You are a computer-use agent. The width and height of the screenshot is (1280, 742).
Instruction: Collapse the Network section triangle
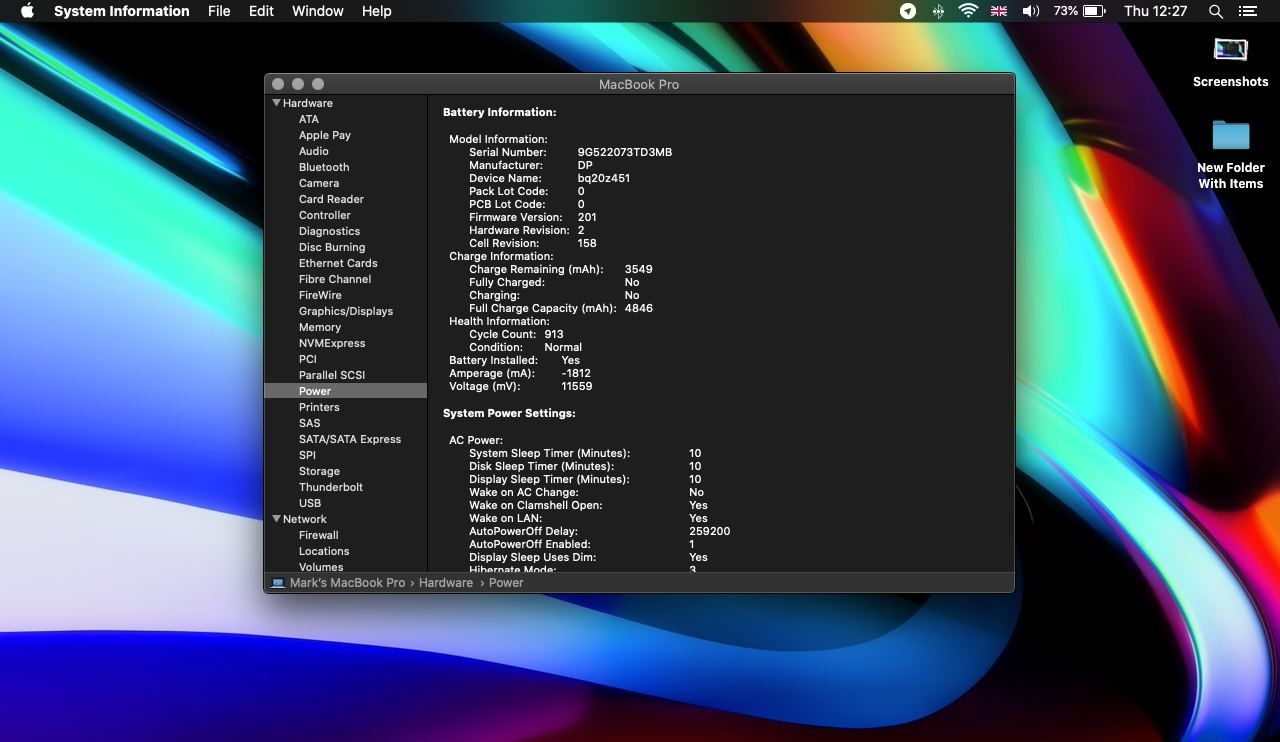(x=276, y=519)
